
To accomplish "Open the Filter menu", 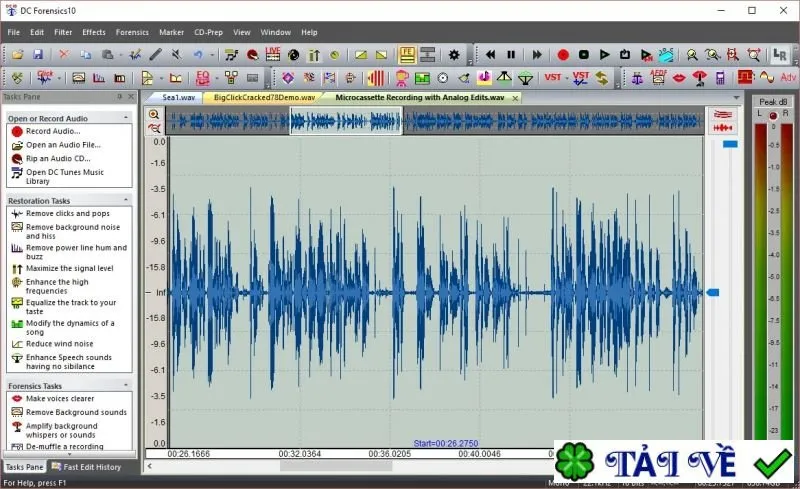I will tap(63, 32).
